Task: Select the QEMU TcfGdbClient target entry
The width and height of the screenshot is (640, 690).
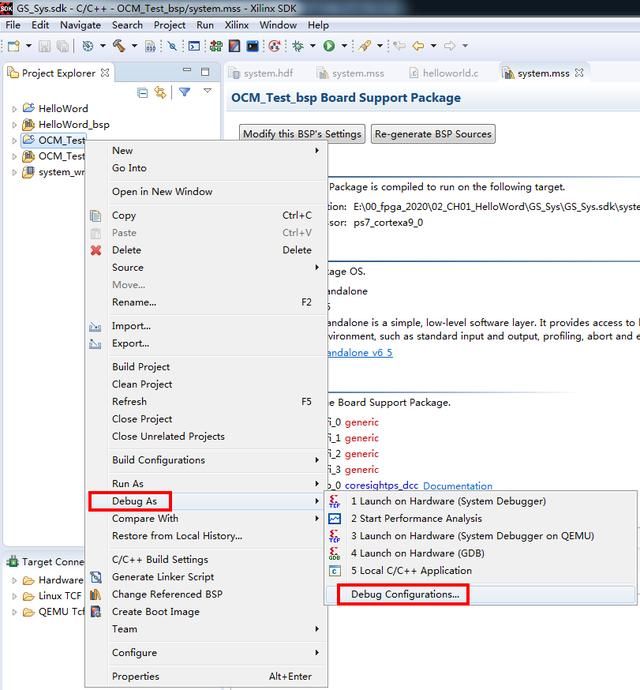Action: (x=53, y=612)
